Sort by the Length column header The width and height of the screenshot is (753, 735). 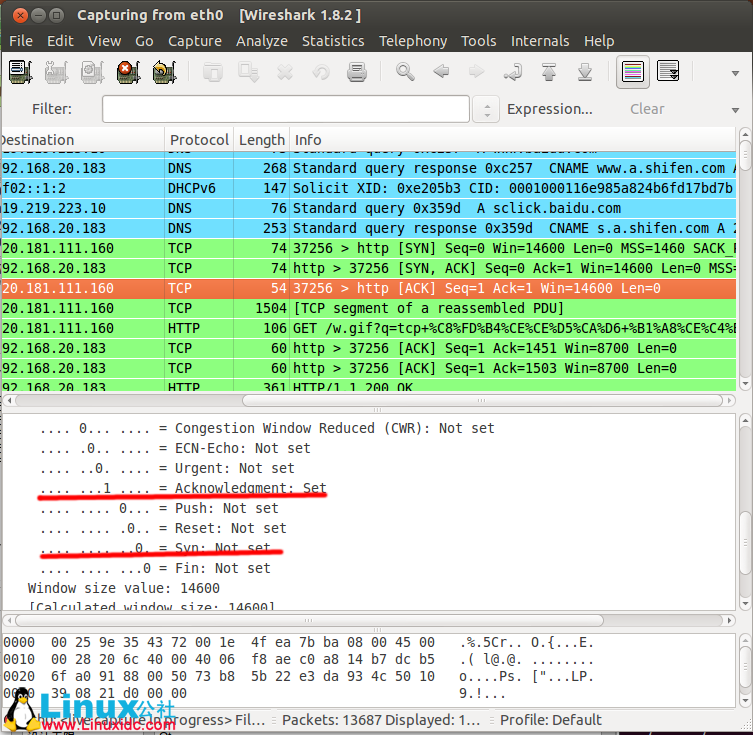tap(262, 140)
